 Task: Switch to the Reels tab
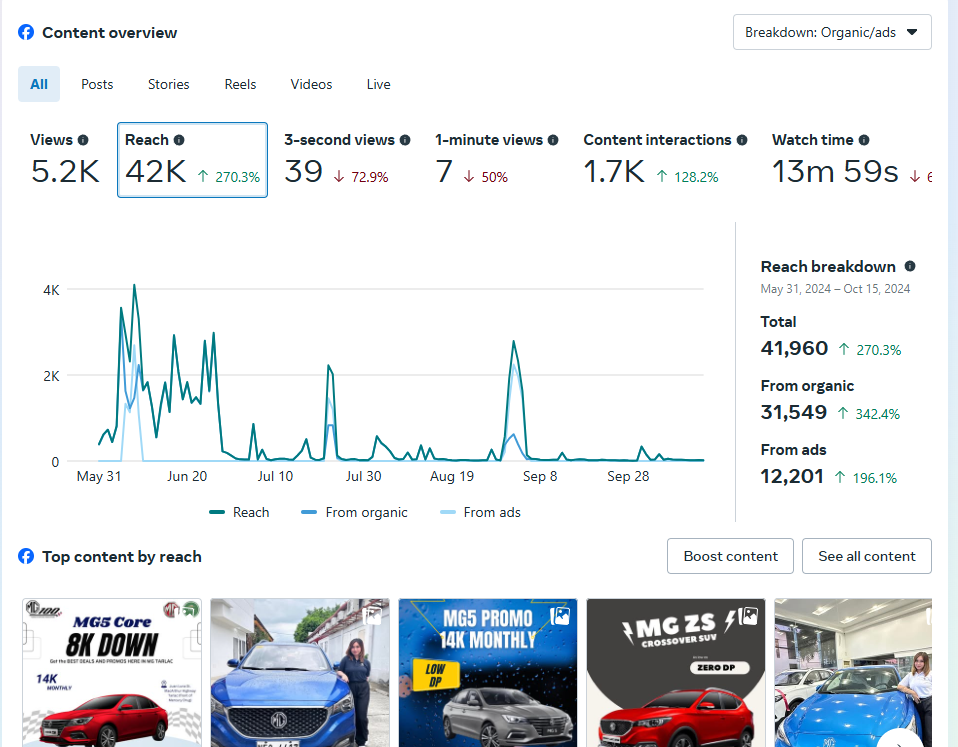coord(240,84)
